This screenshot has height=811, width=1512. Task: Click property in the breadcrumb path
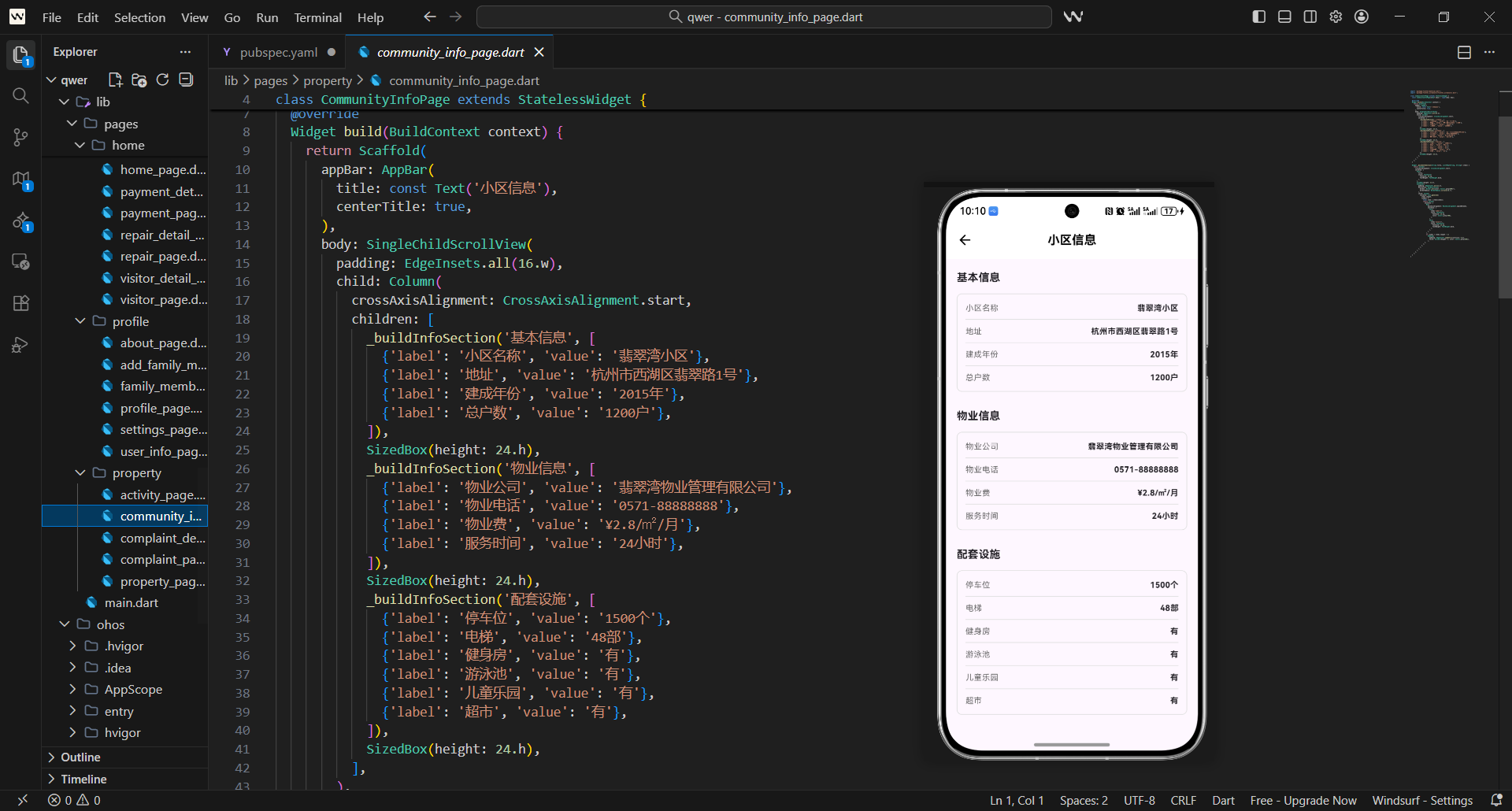coord(328,80)
